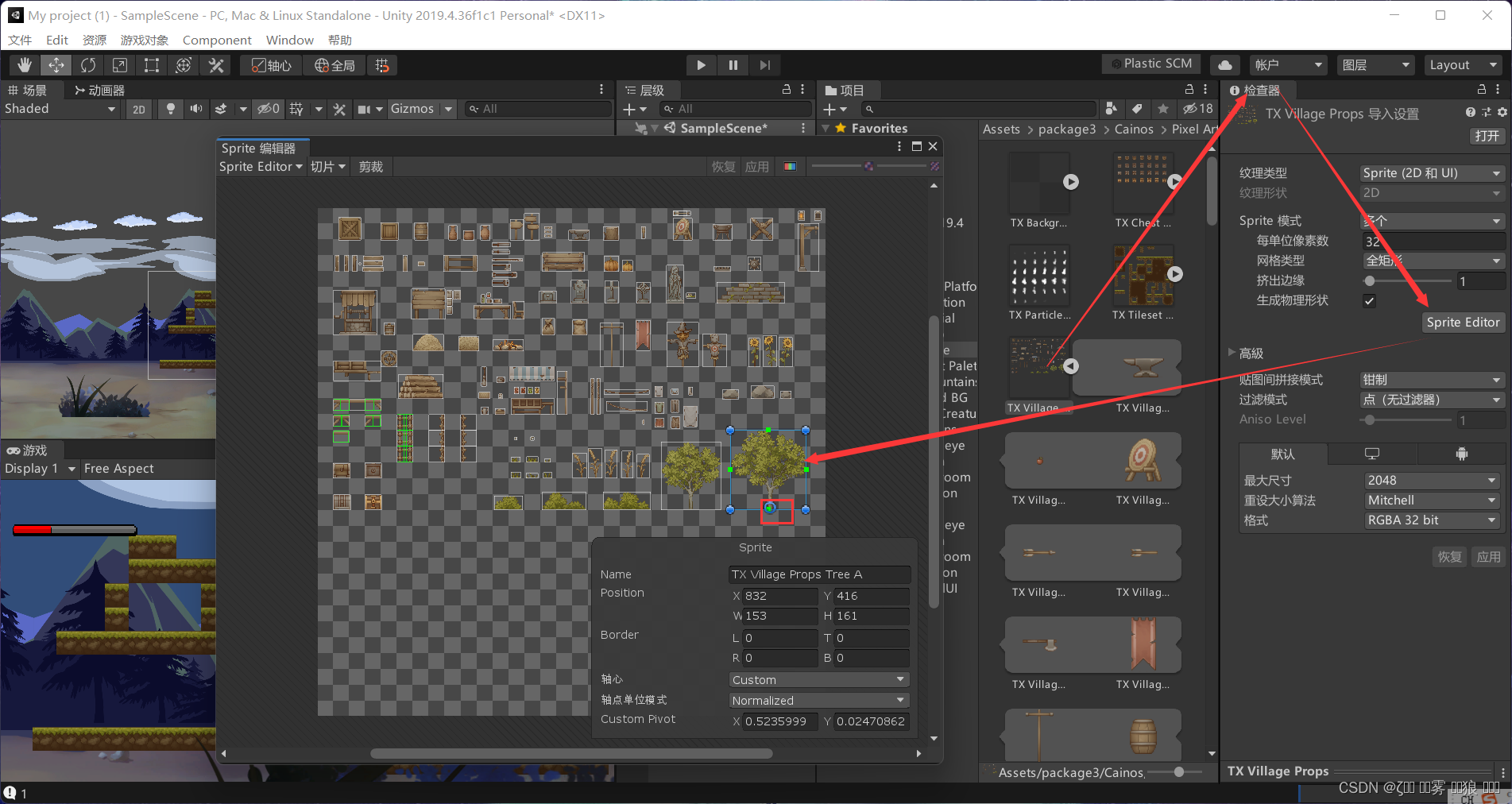Toggle the generate physics shape checkbox

[1369, 300]
